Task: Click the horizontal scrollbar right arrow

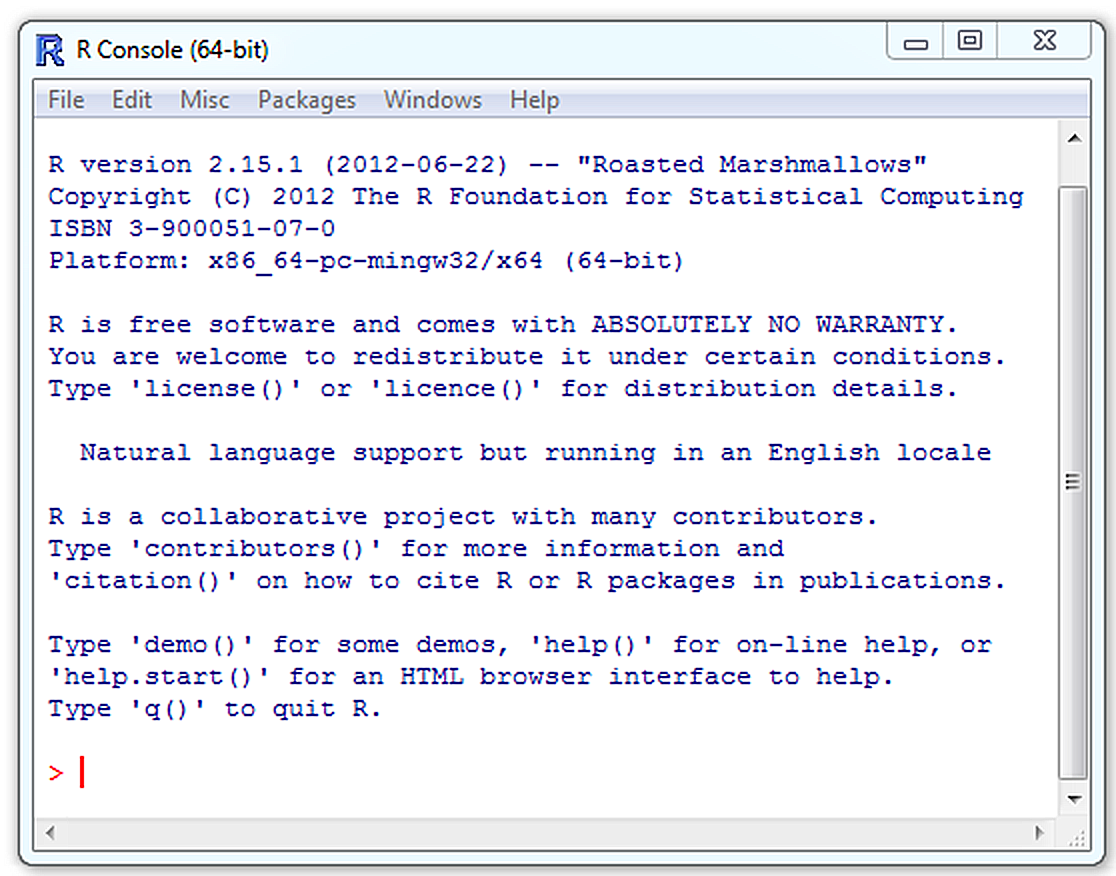Action: pyautogui.click(x=1040, y=832)
